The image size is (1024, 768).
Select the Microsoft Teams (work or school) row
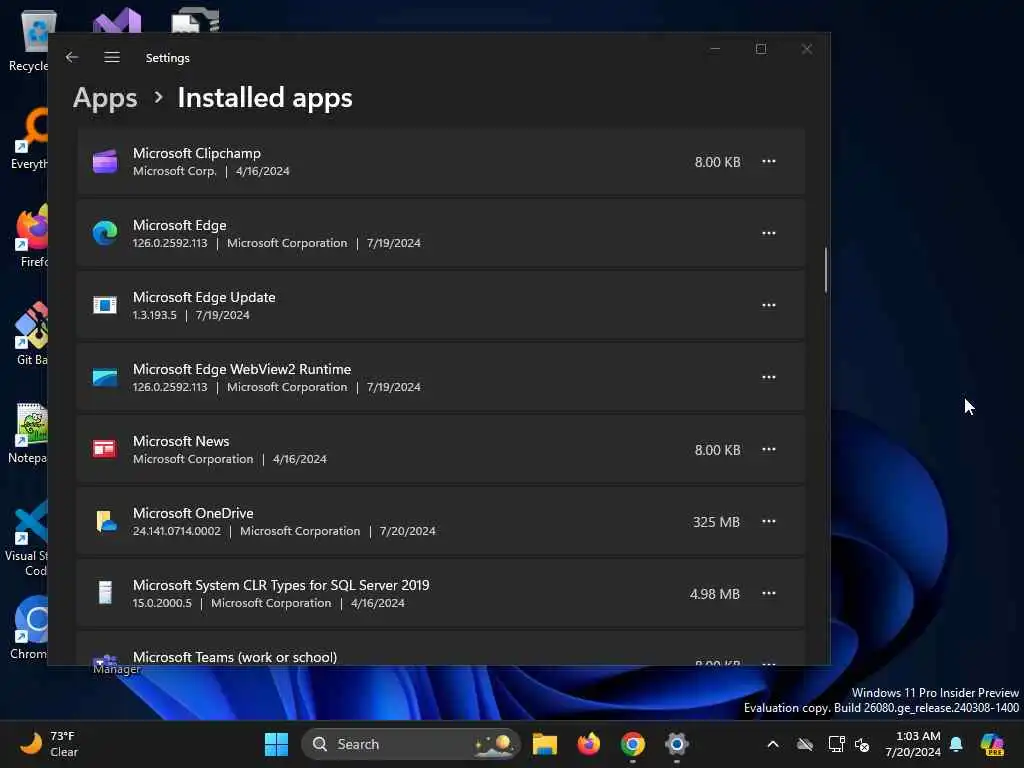pos(441,649)
